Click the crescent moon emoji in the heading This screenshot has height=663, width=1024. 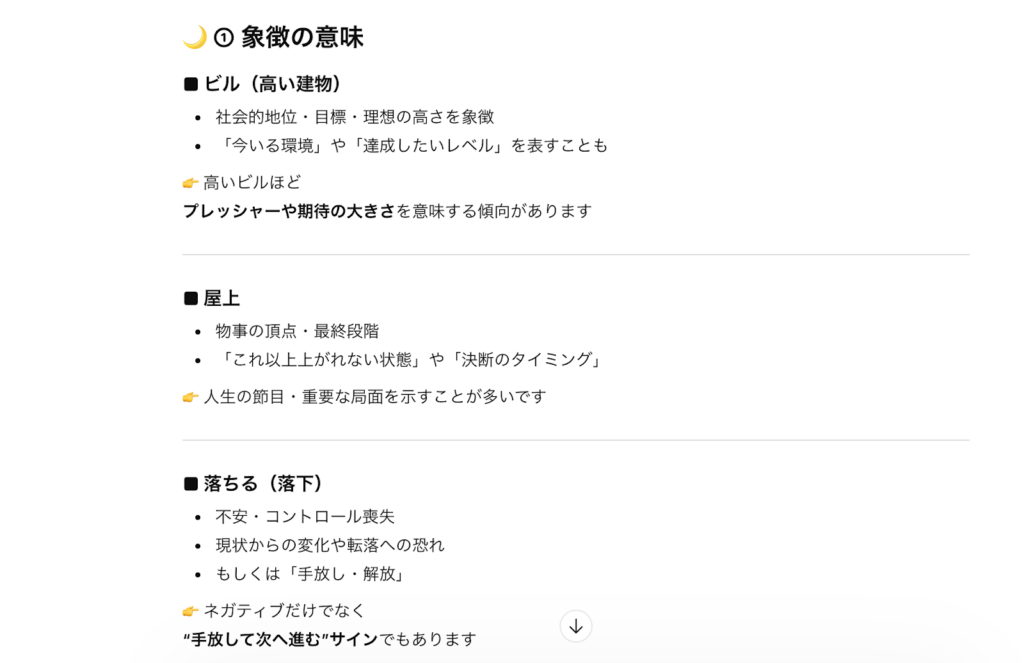click(194, 38)
